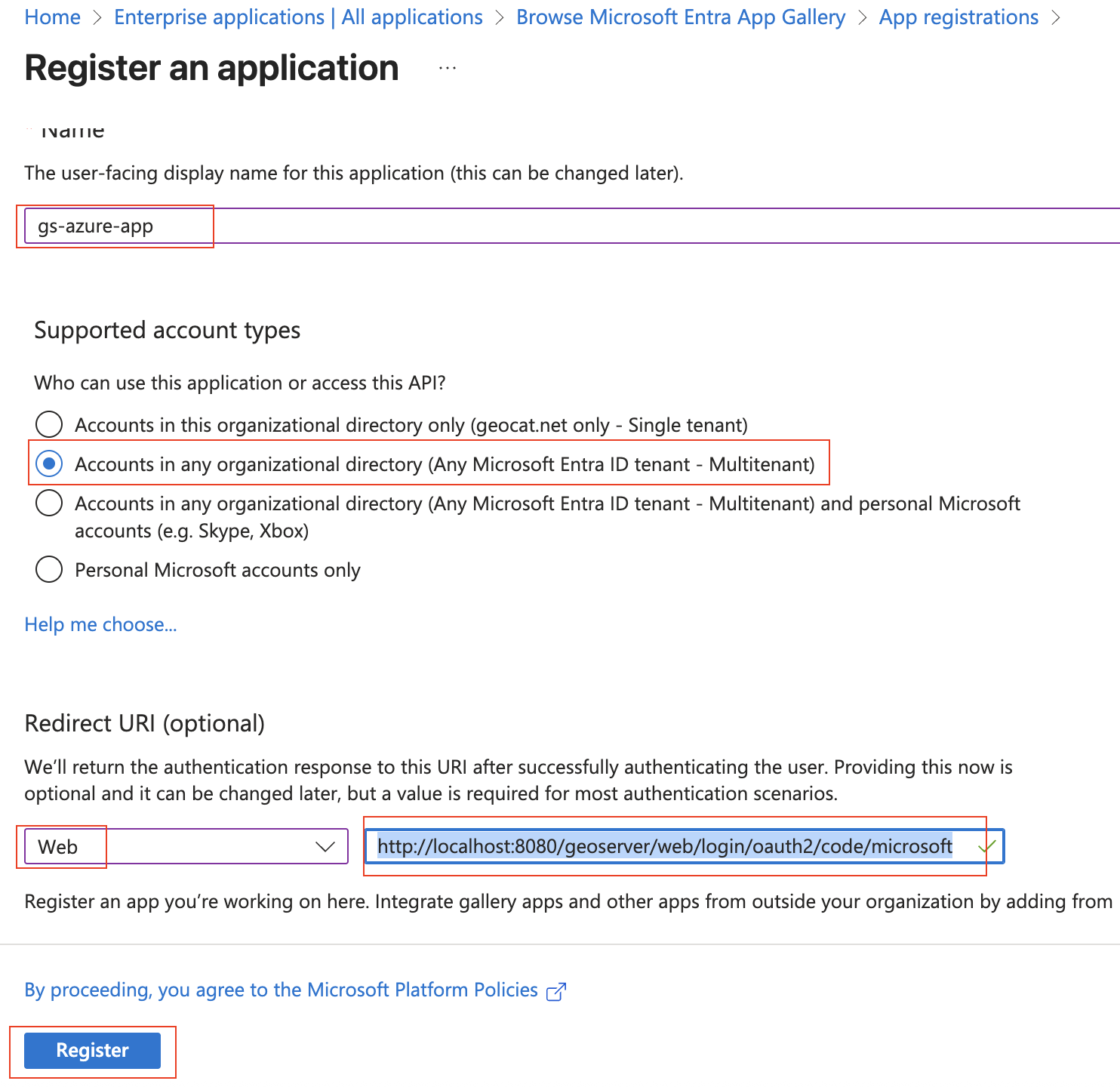Click the chevron after Home breadcrumb

[x=97, y=17]
